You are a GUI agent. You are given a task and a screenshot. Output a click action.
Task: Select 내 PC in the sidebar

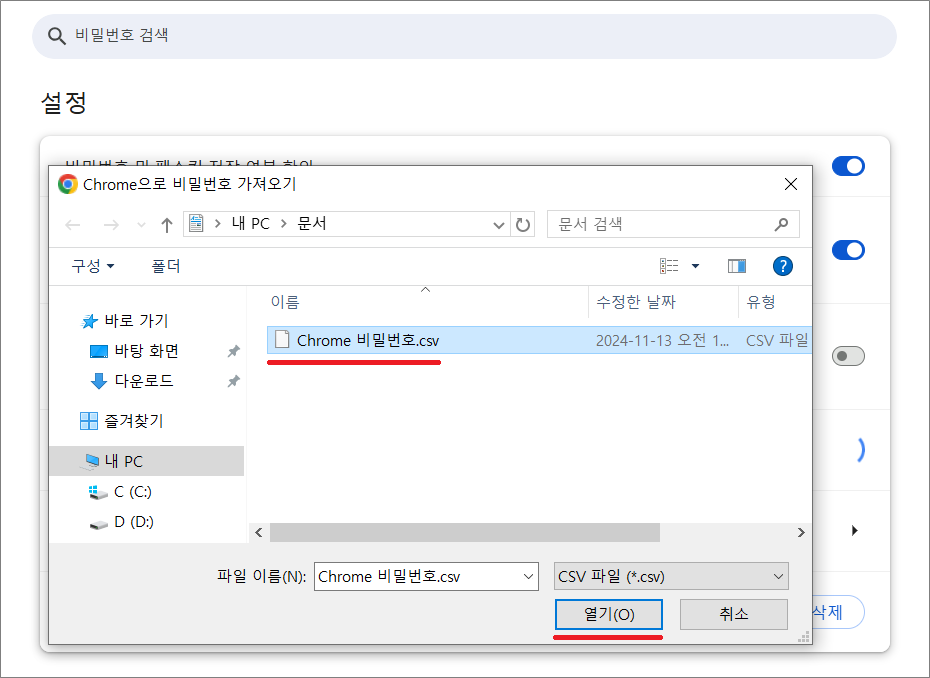(146, 461)
